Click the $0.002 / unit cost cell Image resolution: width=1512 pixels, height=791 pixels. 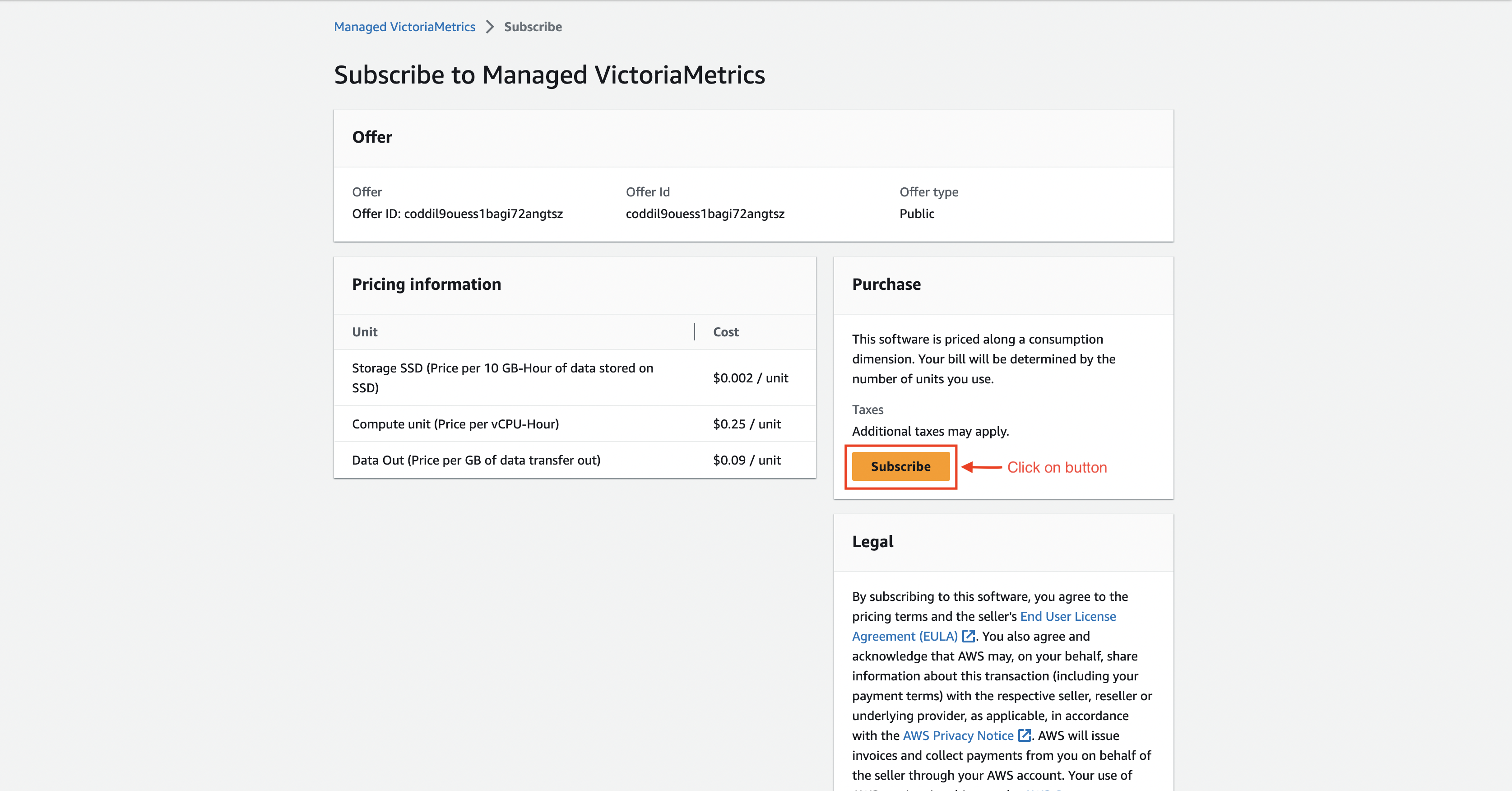751,377
